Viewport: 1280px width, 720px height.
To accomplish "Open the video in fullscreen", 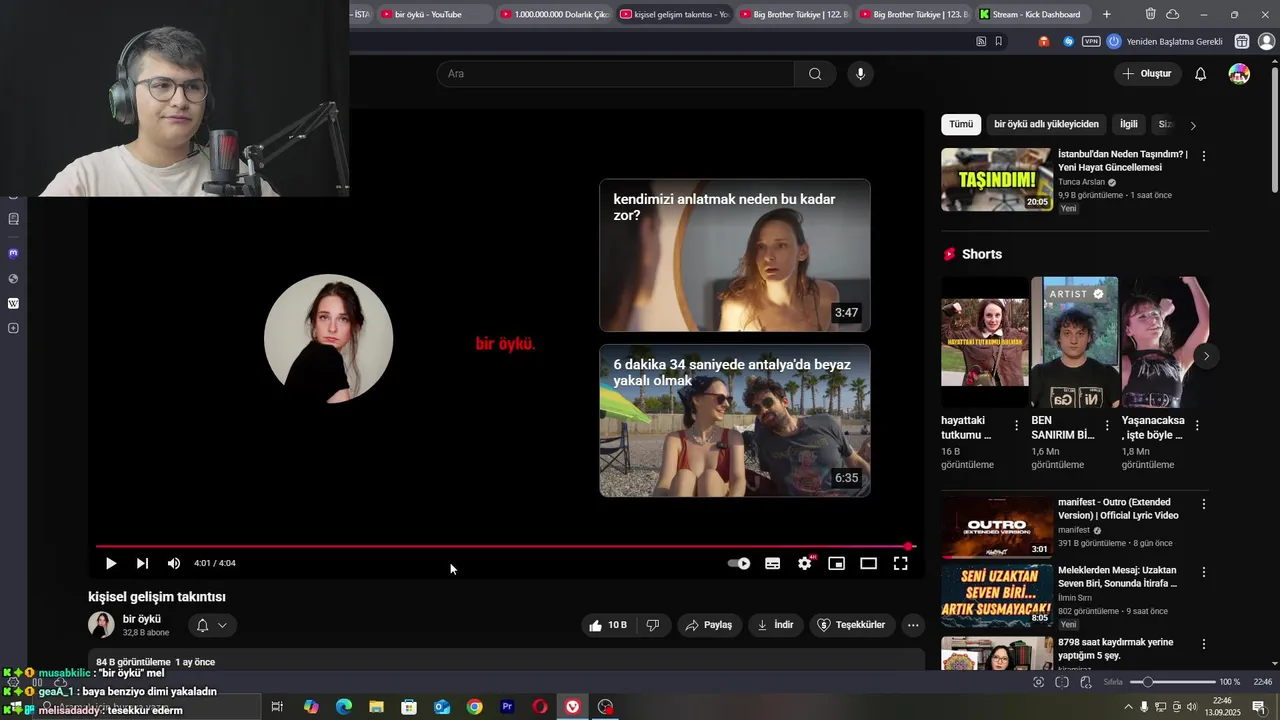I will point(900,563).
